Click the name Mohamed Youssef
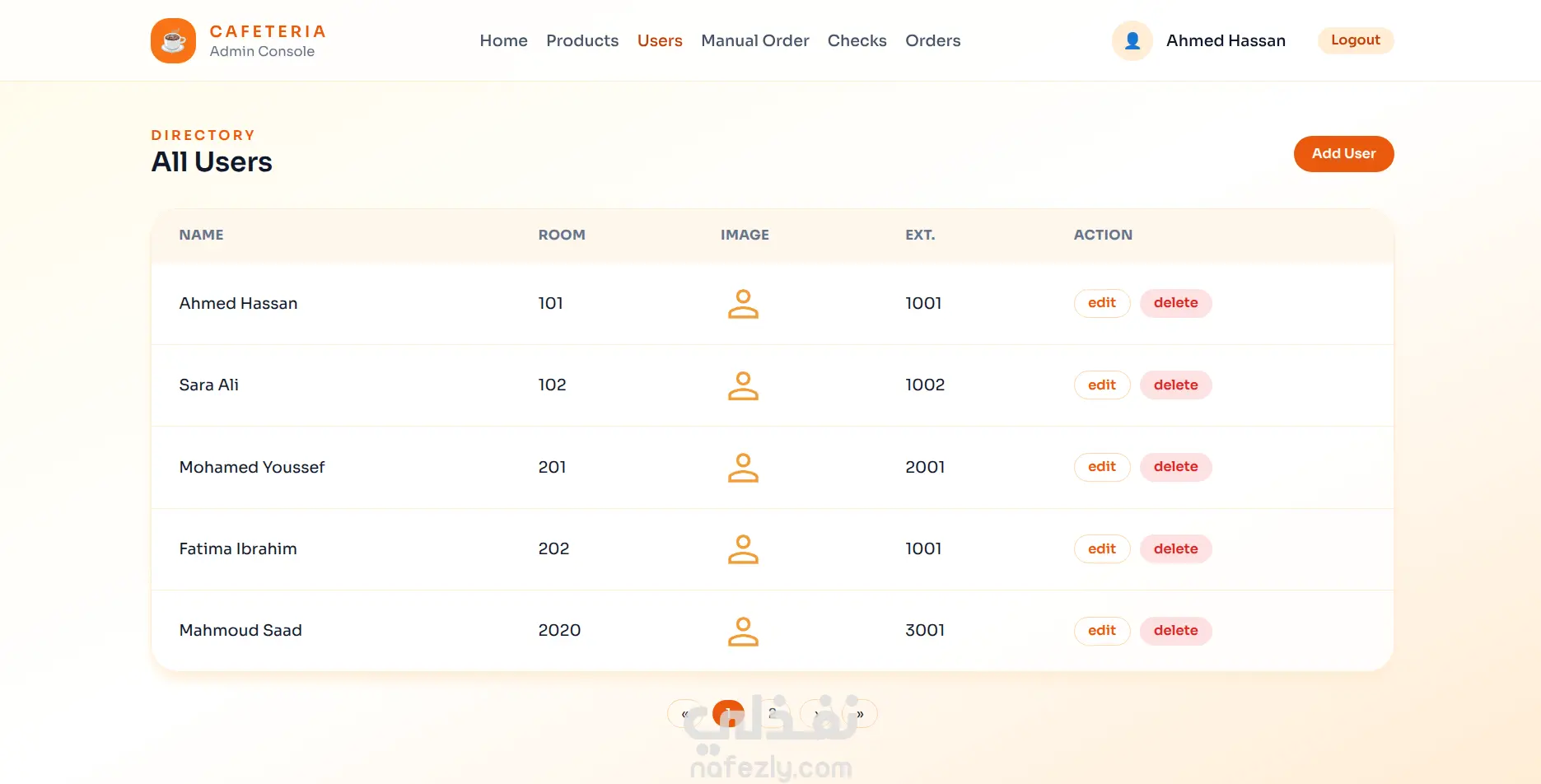Viewport: 1541px width, 784px height. click(x=252, y=467)
